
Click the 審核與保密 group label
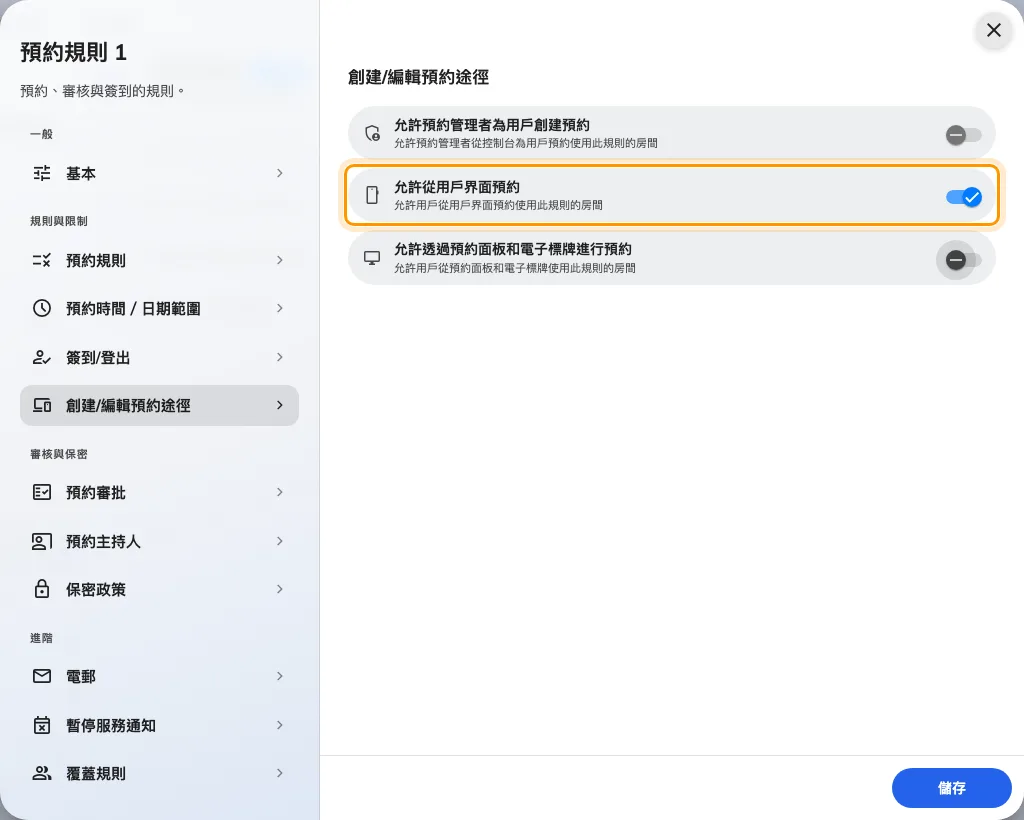tap(59, 454)
